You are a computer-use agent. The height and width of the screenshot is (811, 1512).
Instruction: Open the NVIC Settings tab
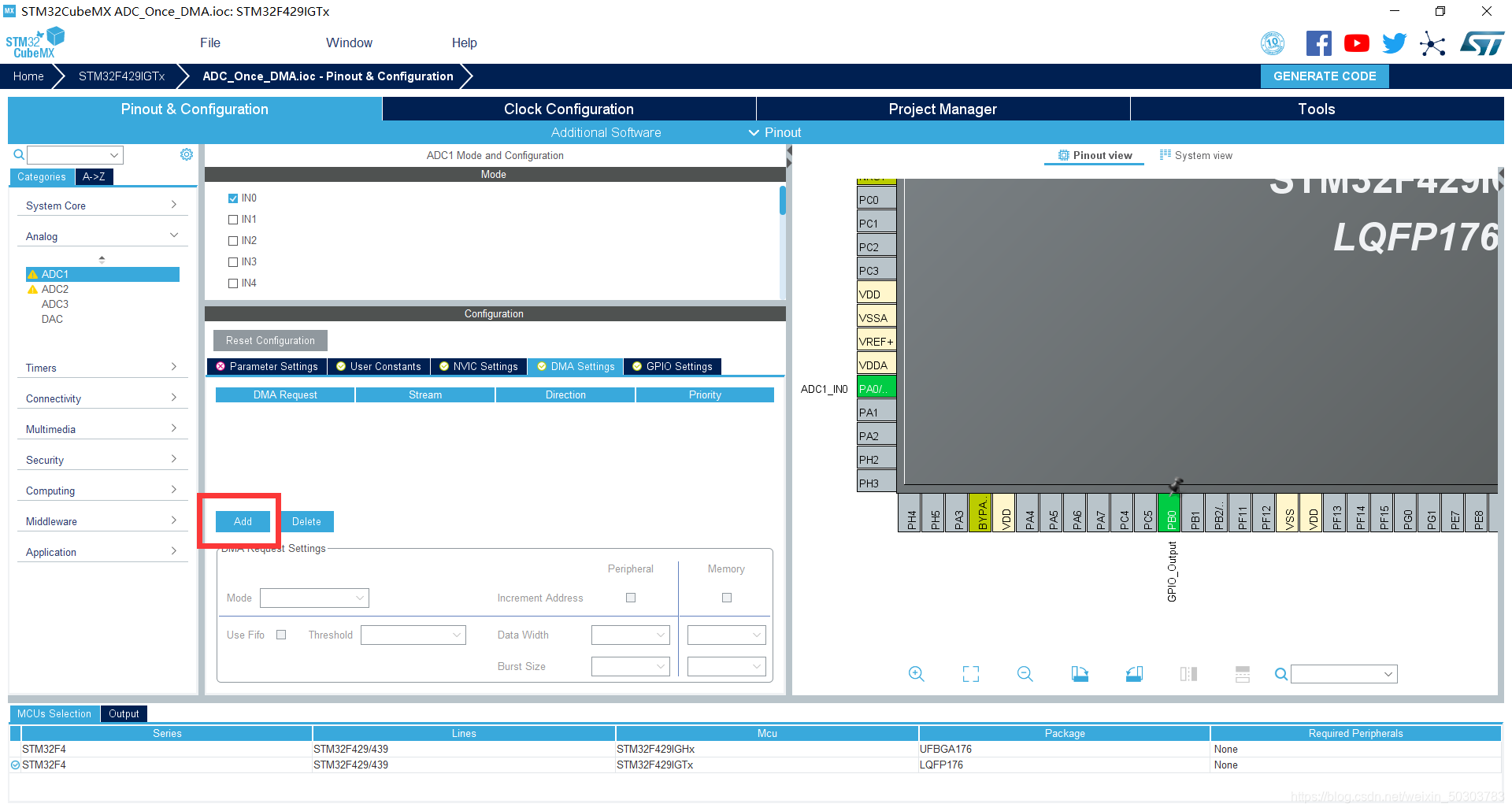point(479,366)
